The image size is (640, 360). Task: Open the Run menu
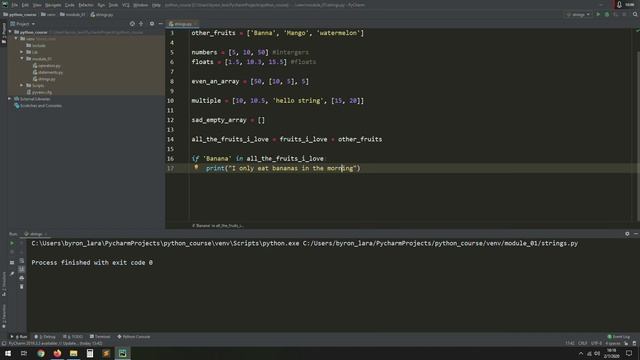tap(101, 5)
